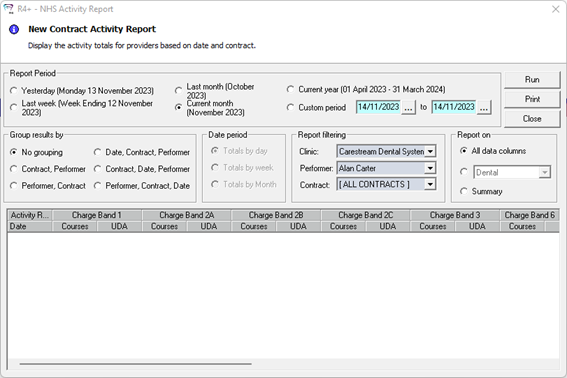Image resolution: width=567 pixels, height=378 pixels.
Task: Click Courses header under Charge Band 1
Action: click(x=74, y=226)
